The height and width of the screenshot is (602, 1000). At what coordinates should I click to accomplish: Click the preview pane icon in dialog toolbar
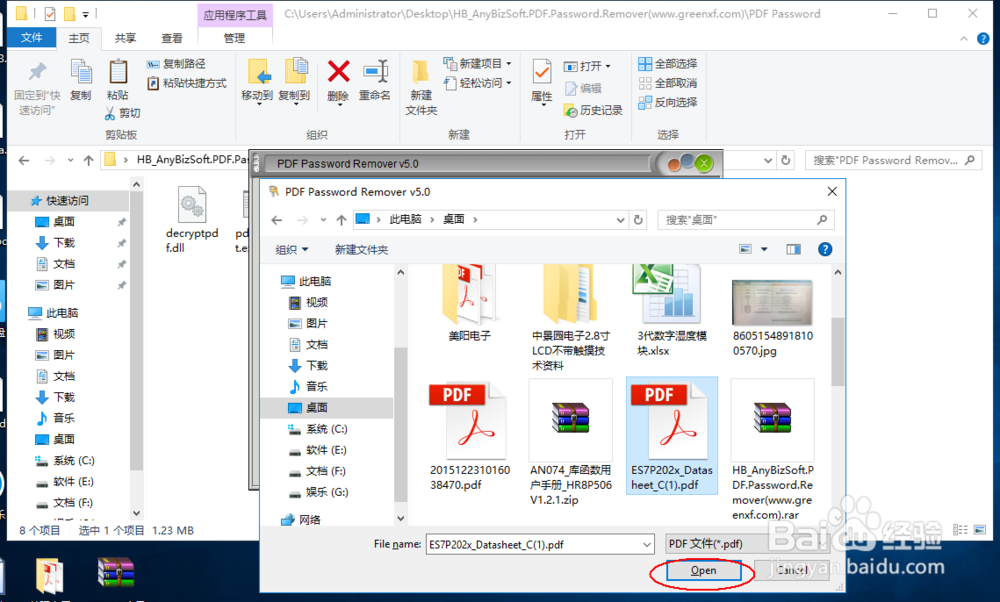pos(793,249)
